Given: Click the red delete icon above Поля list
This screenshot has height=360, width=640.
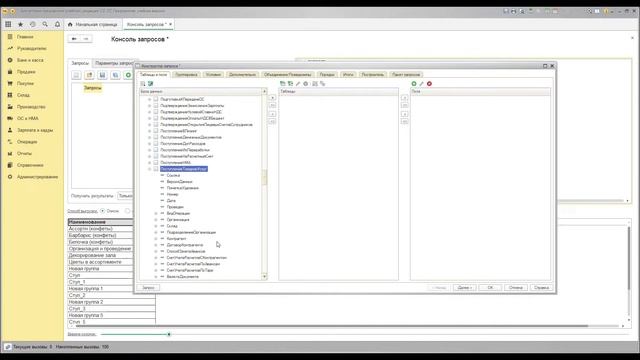Looking at the screenshot, I should click(x=429, y=84).
